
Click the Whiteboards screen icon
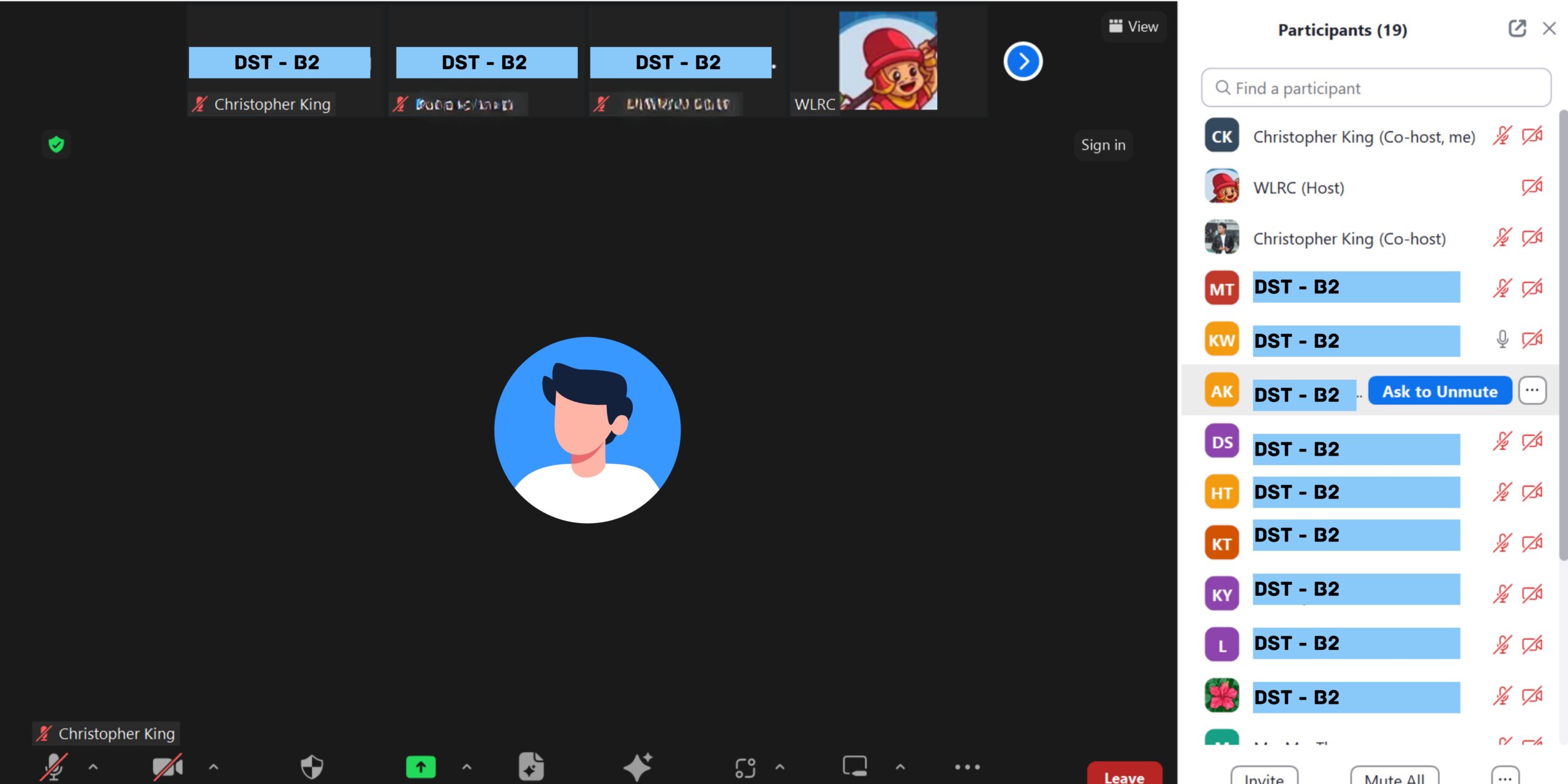click(x=854, y=766)
